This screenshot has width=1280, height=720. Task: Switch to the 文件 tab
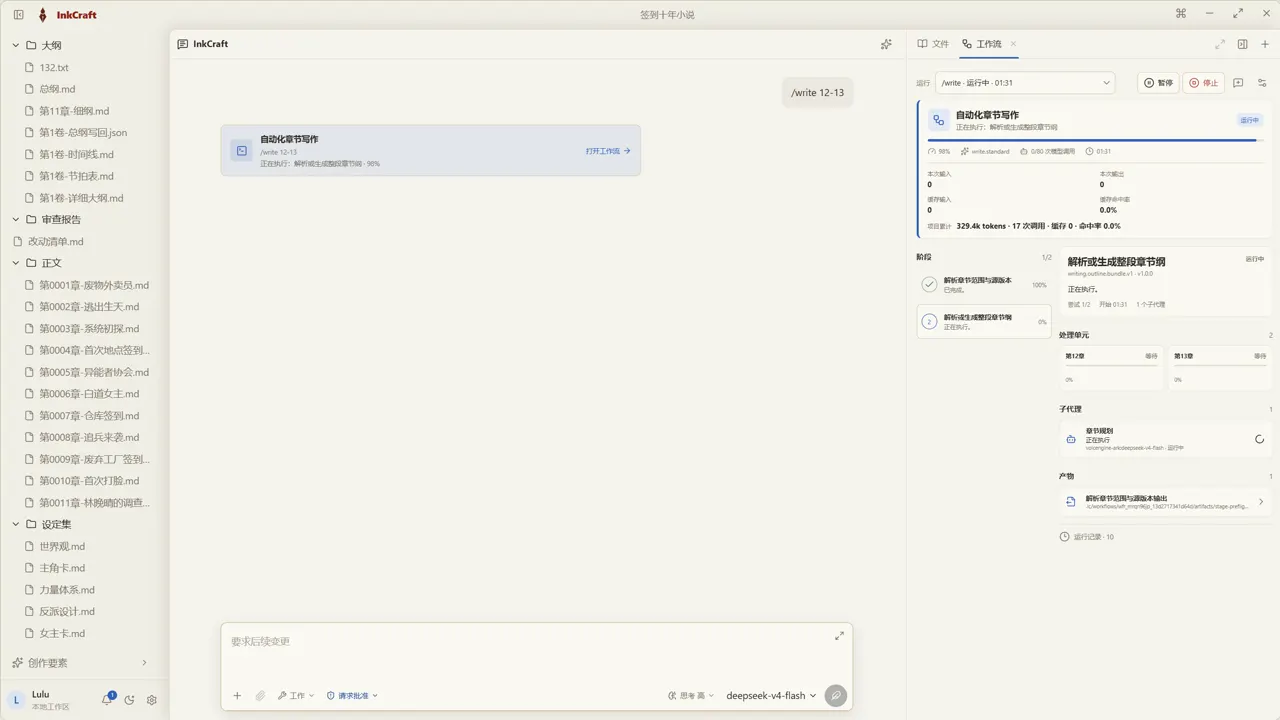(933, 44)
